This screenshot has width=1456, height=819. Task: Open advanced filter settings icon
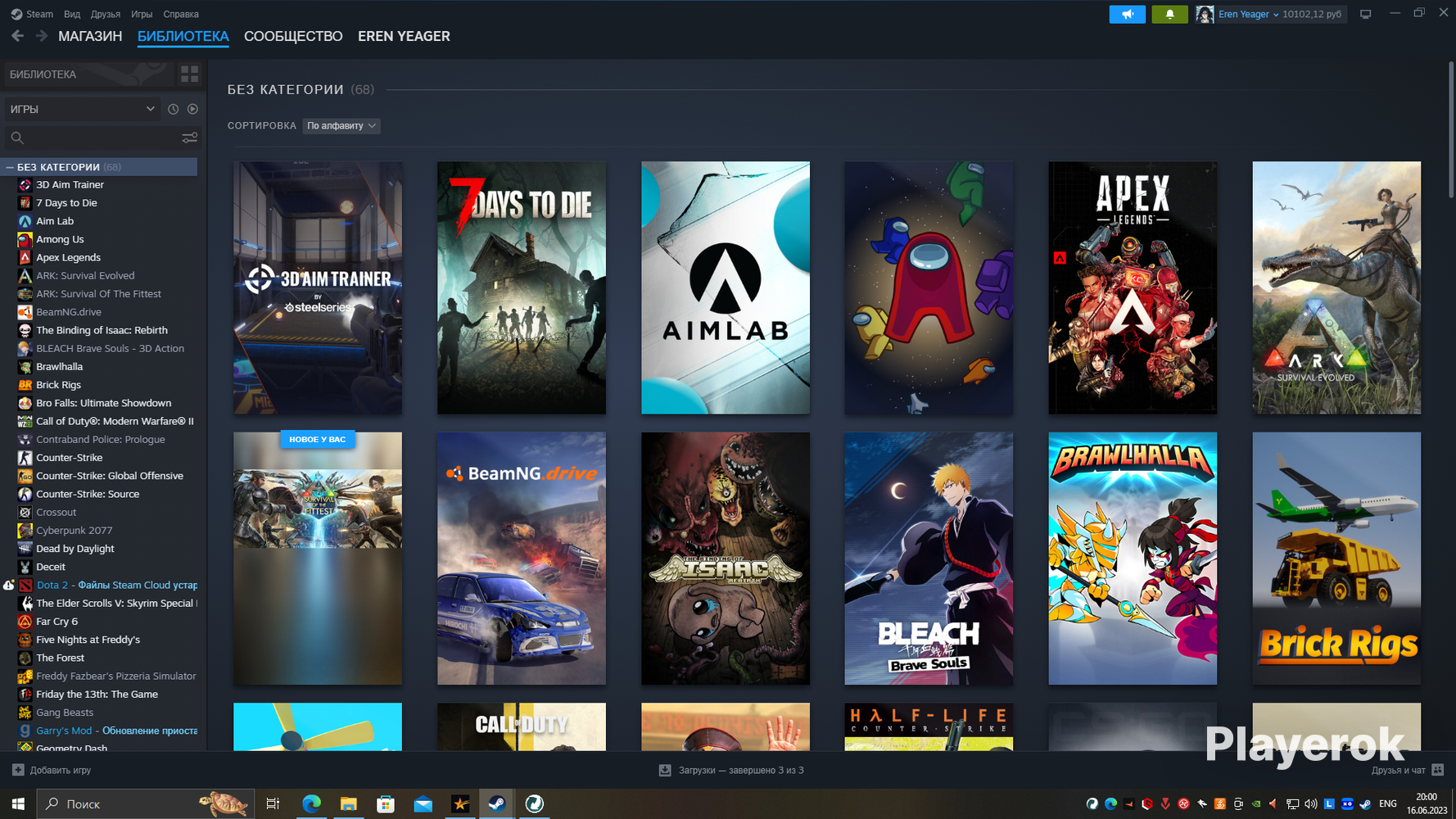189,138
